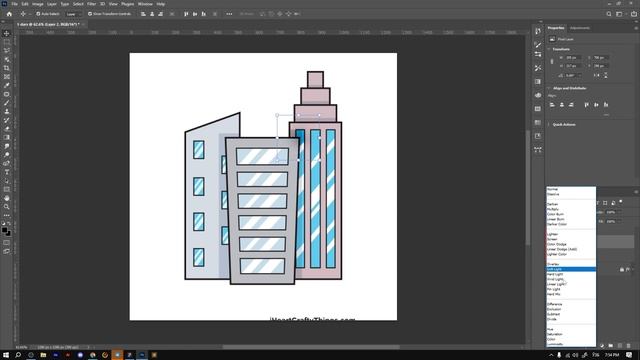Open File Explorer from the taskbar
This screenshot has height=360, width=640.
pos(43,355)
